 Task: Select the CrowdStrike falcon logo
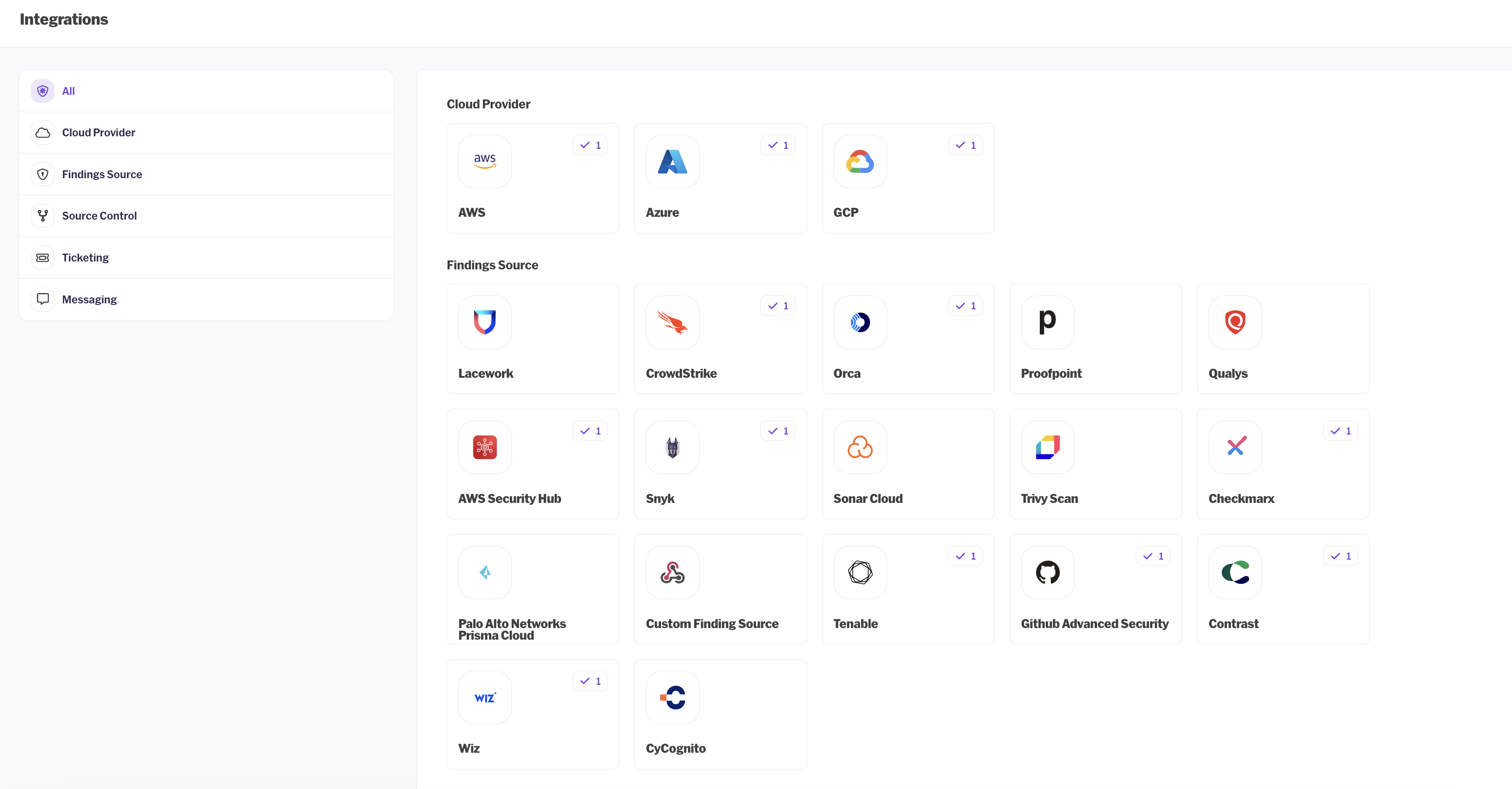click(672, 322)
